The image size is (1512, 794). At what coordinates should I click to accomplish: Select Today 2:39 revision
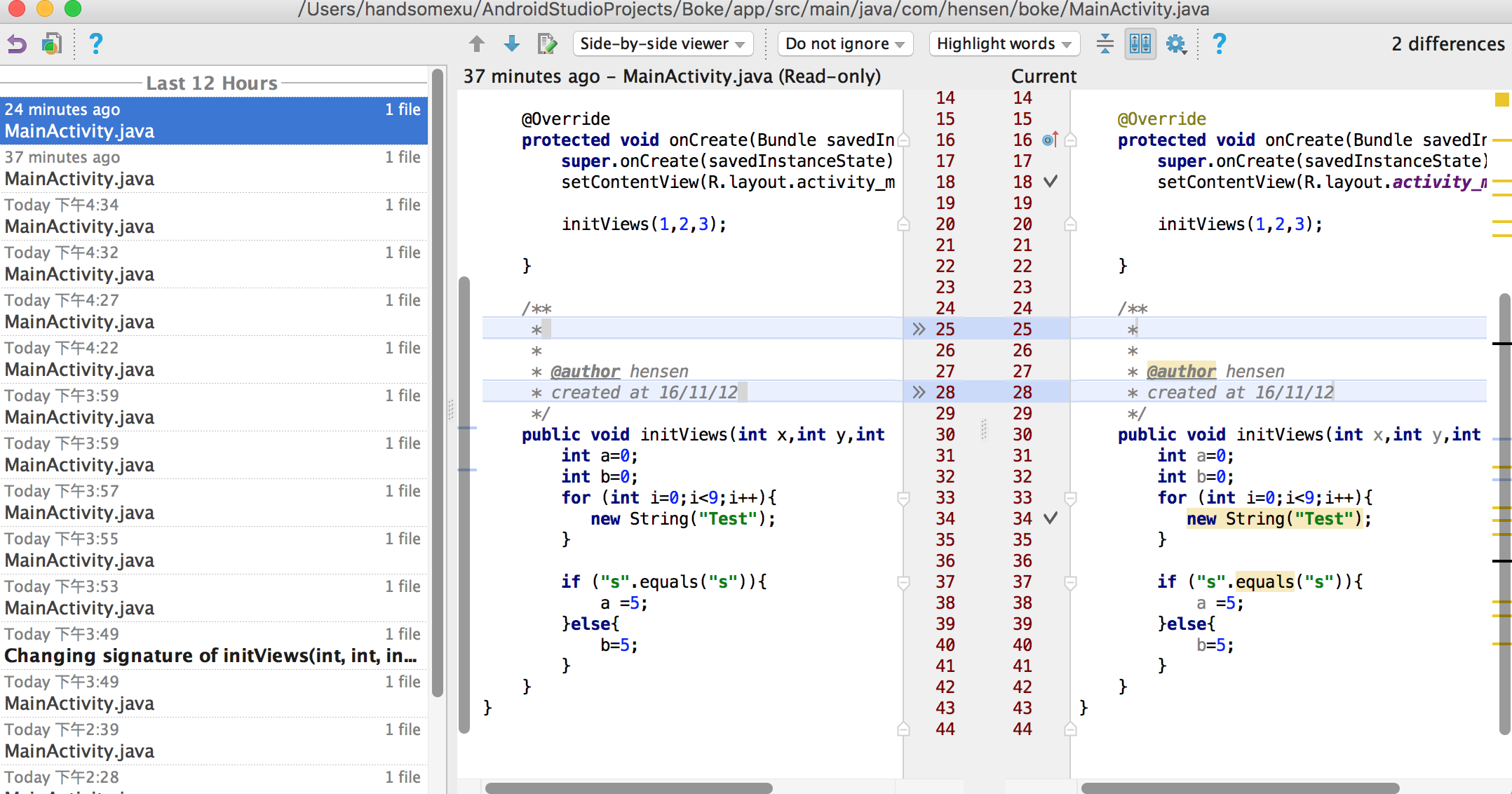[x=213, y=741]
